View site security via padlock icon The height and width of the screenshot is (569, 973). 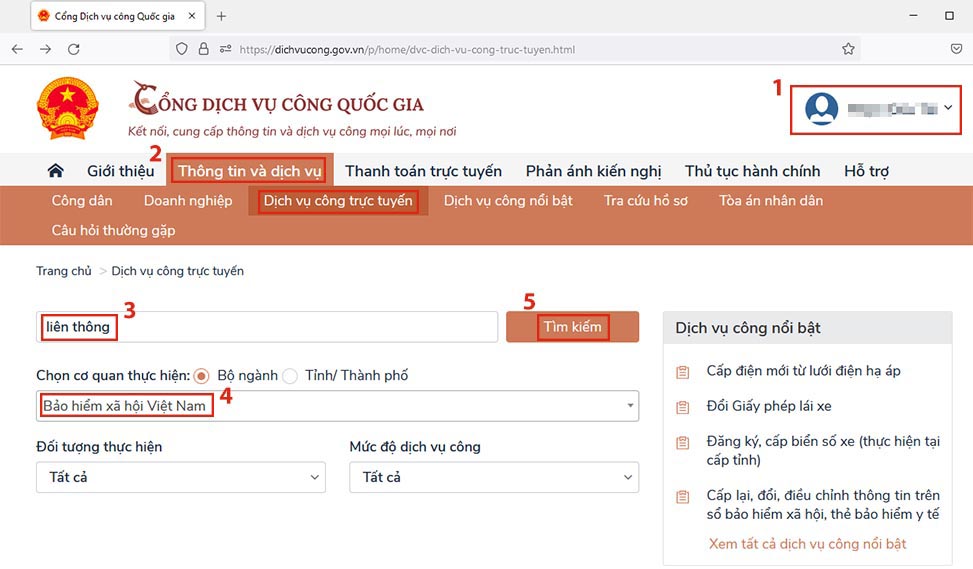pos(204,49)
